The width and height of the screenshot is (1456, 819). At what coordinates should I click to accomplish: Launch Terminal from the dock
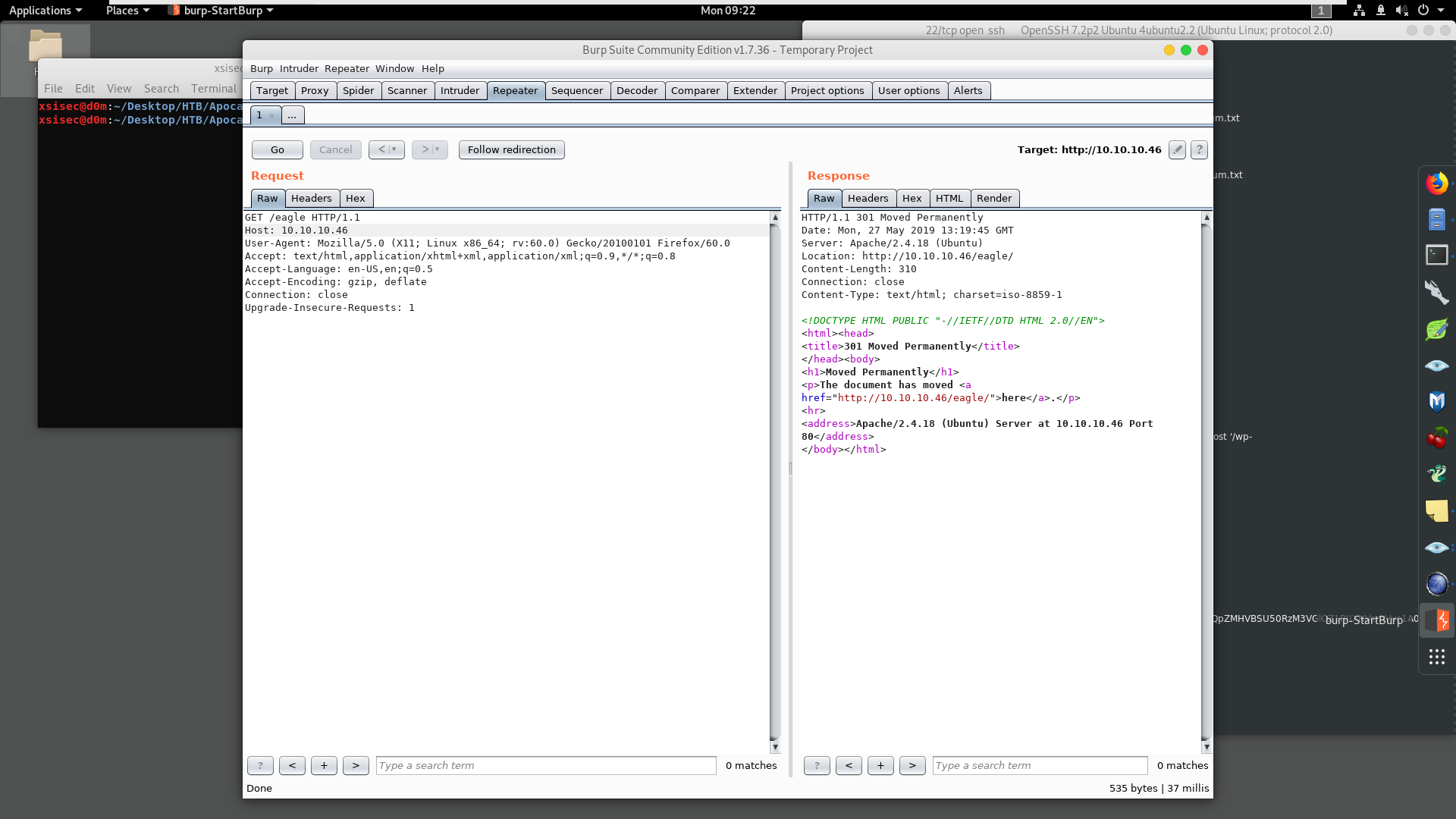point(1436,256)
